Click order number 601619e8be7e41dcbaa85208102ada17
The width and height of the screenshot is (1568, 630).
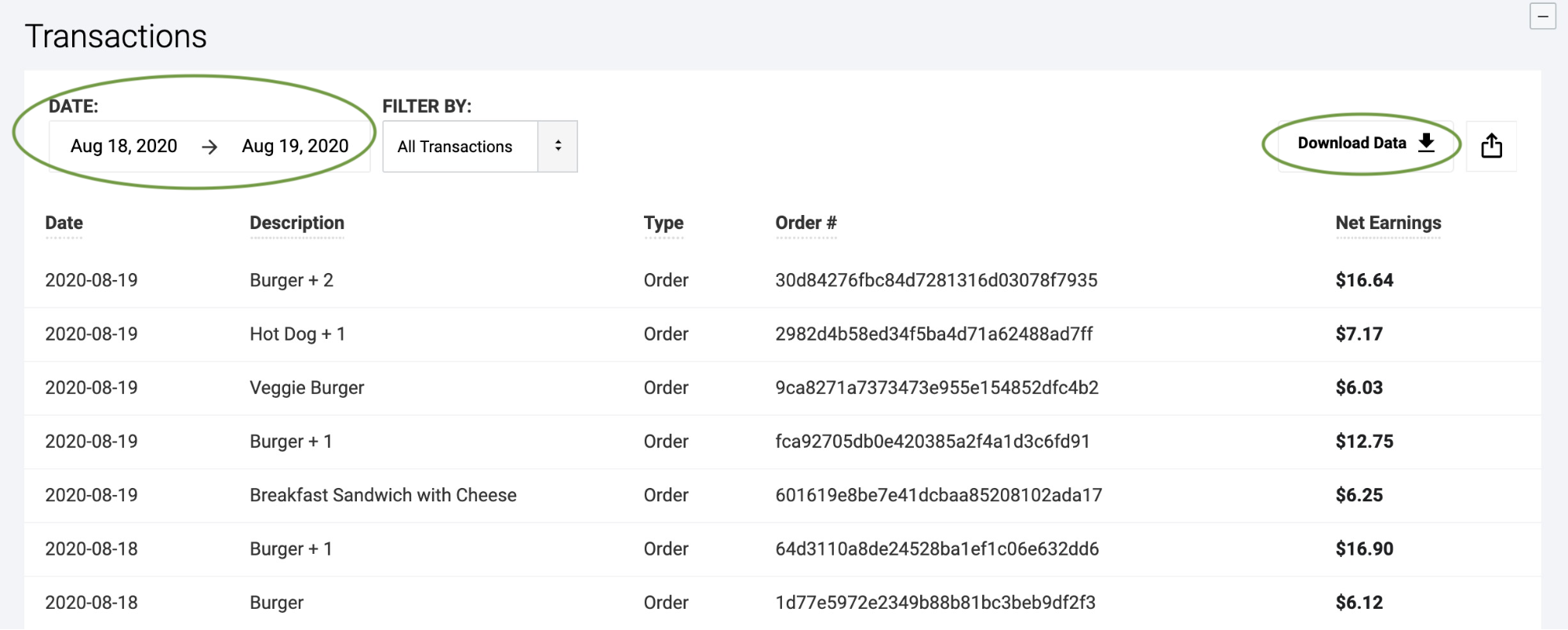939,496
